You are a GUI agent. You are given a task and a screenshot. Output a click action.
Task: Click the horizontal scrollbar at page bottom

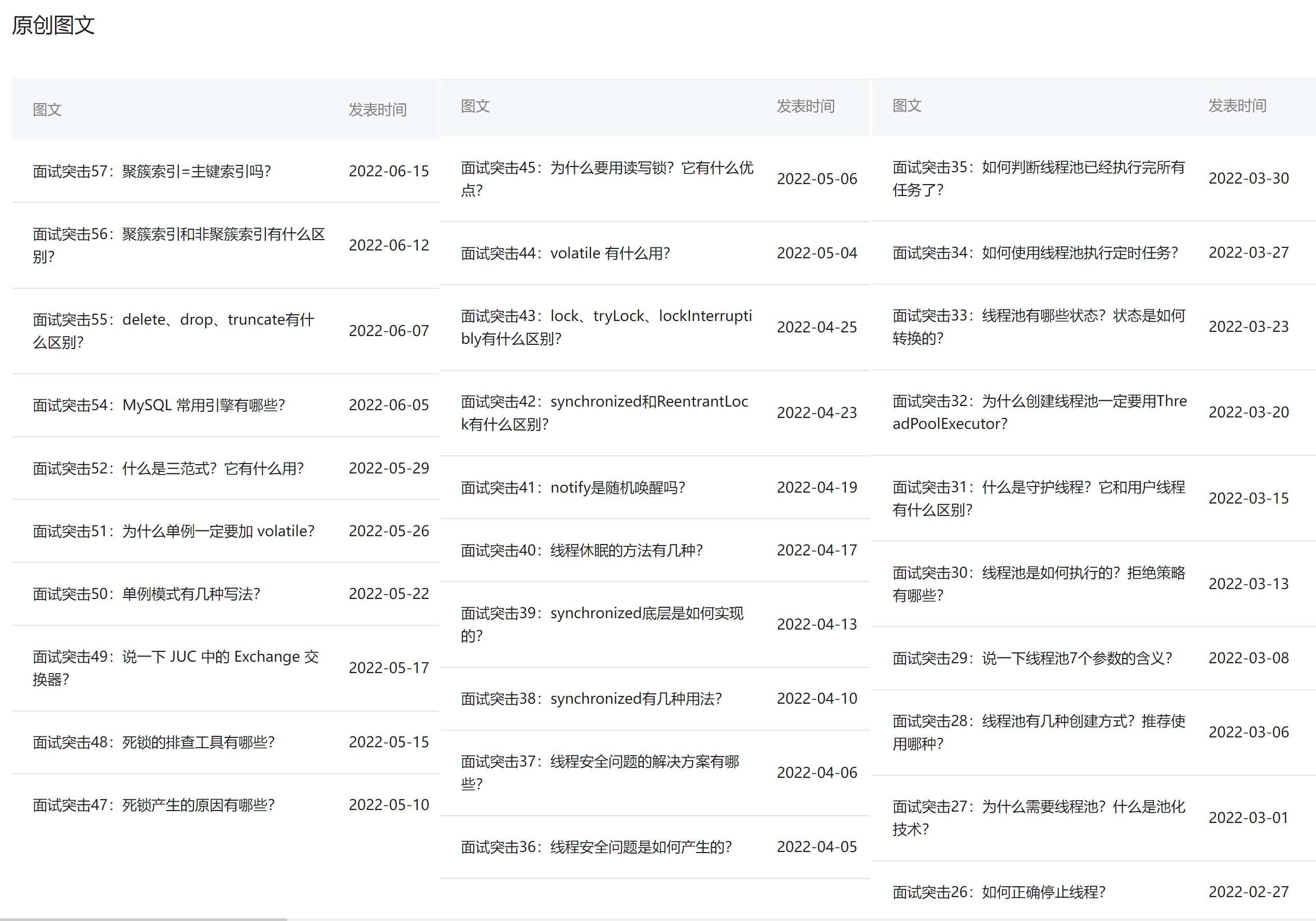(143, 919)
